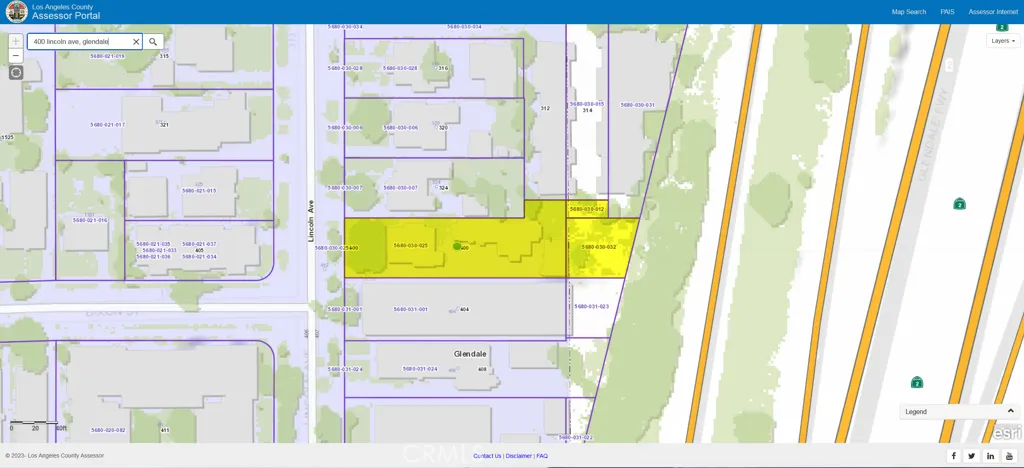Select highlighted parcel 5680-030-012

click(587, 209)
